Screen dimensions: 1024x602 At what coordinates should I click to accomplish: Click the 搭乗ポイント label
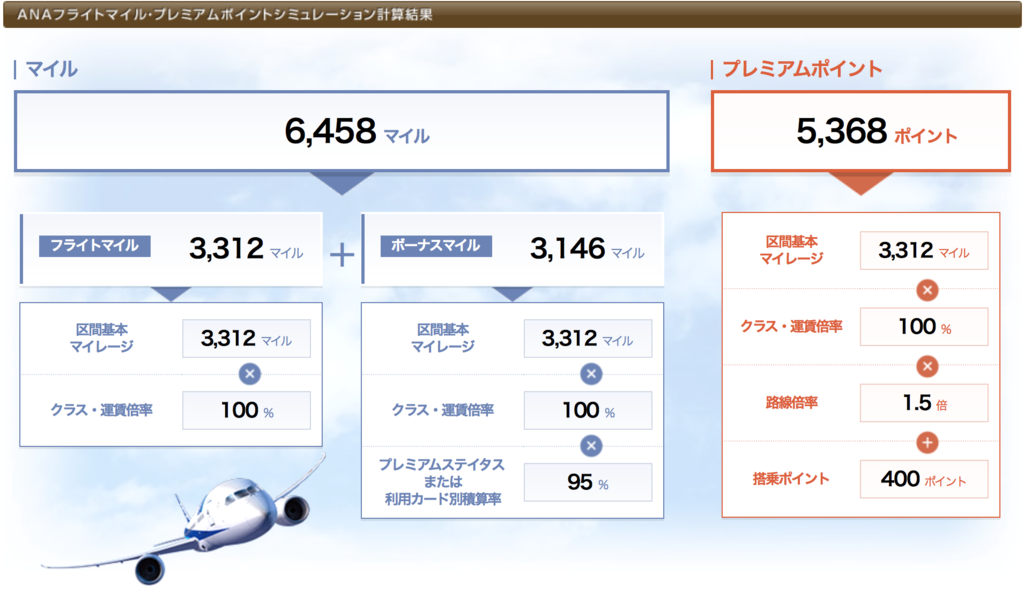coord(792,479)
